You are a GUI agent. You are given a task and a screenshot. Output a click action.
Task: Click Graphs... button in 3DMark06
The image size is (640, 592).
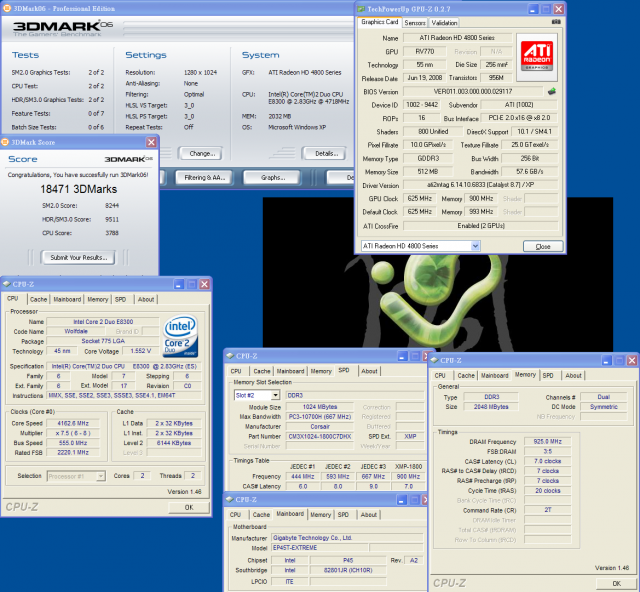[x=272, y=177]
